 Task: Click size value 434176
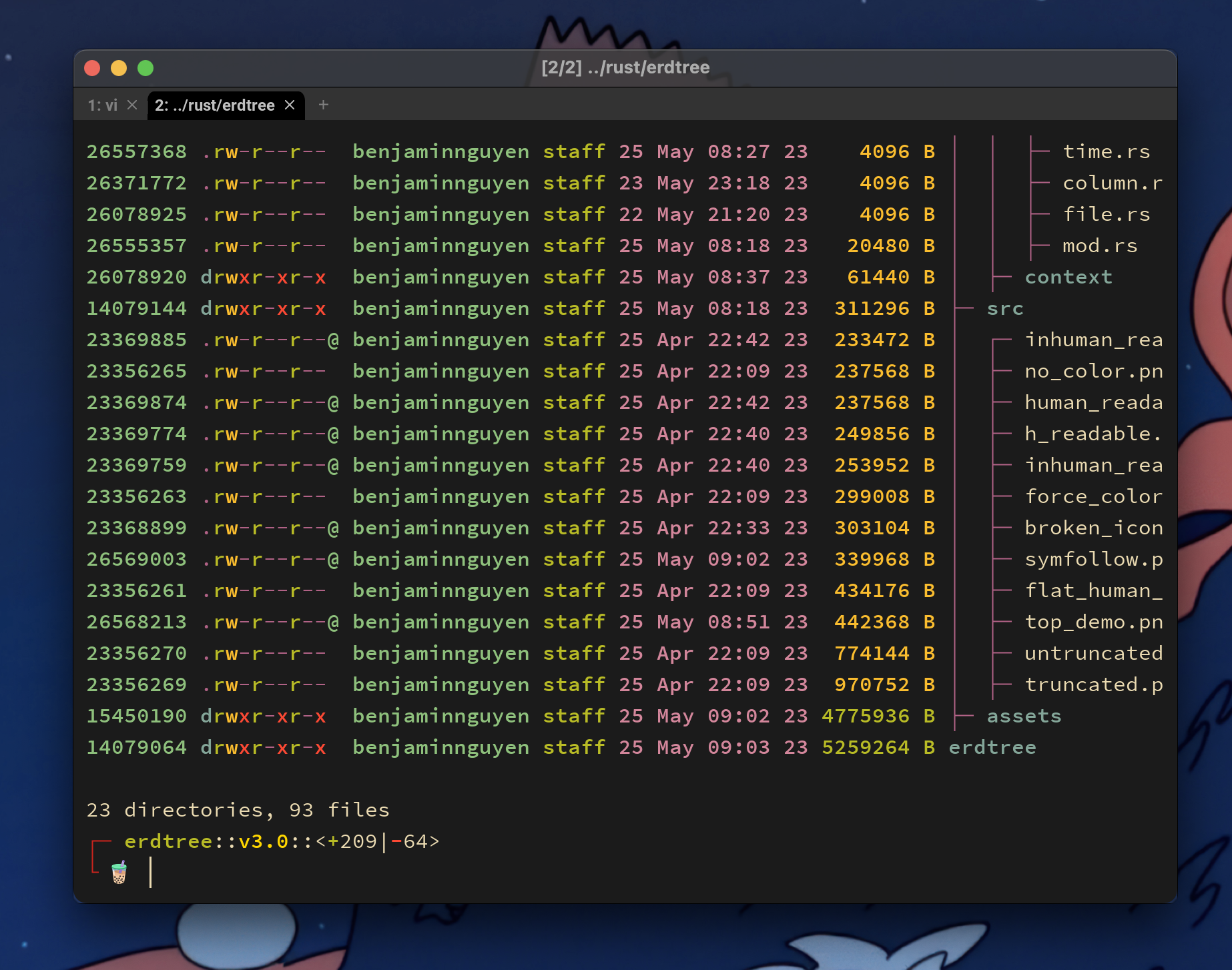(872, 590)
